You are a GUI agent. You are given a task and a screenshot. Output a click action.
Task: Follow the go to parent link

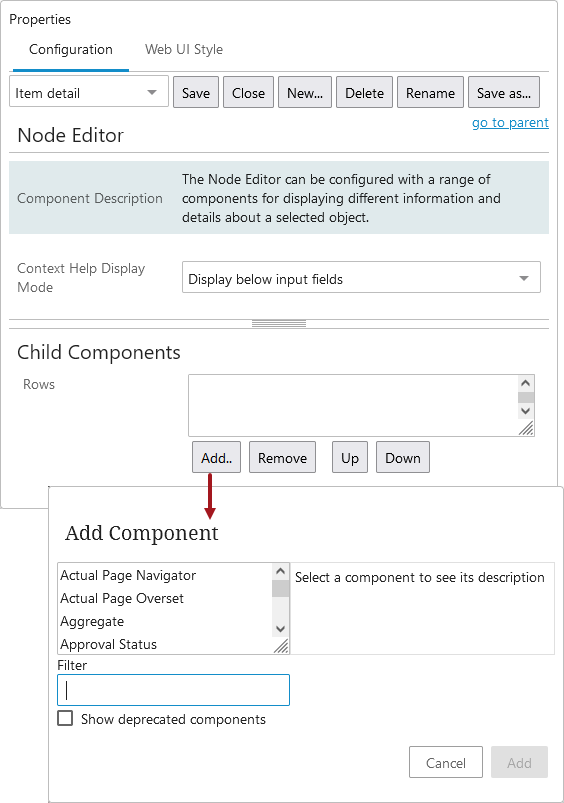[510, 122]
